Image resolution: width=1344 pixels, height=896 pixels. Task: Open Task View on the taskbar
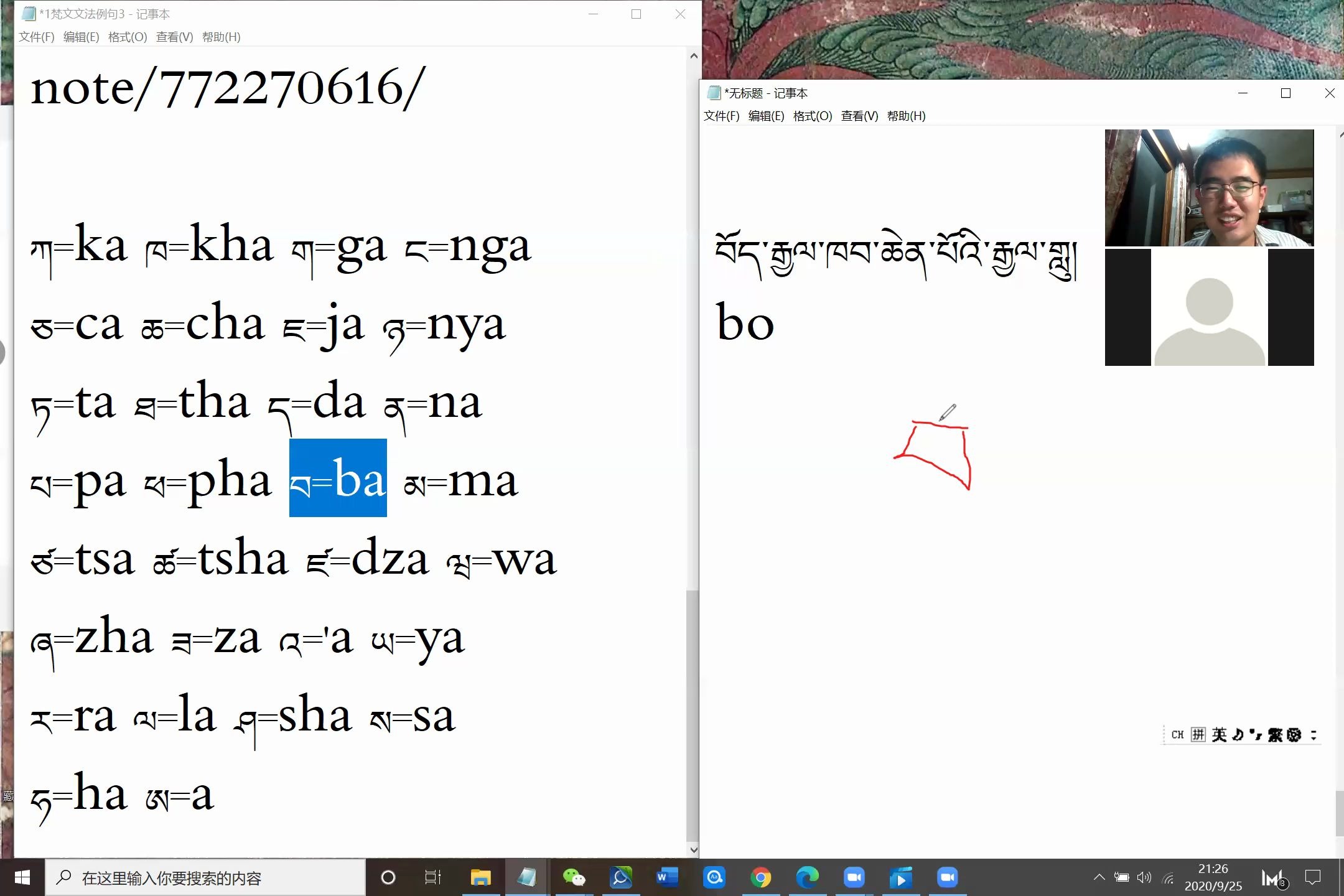tap(432, 877)
